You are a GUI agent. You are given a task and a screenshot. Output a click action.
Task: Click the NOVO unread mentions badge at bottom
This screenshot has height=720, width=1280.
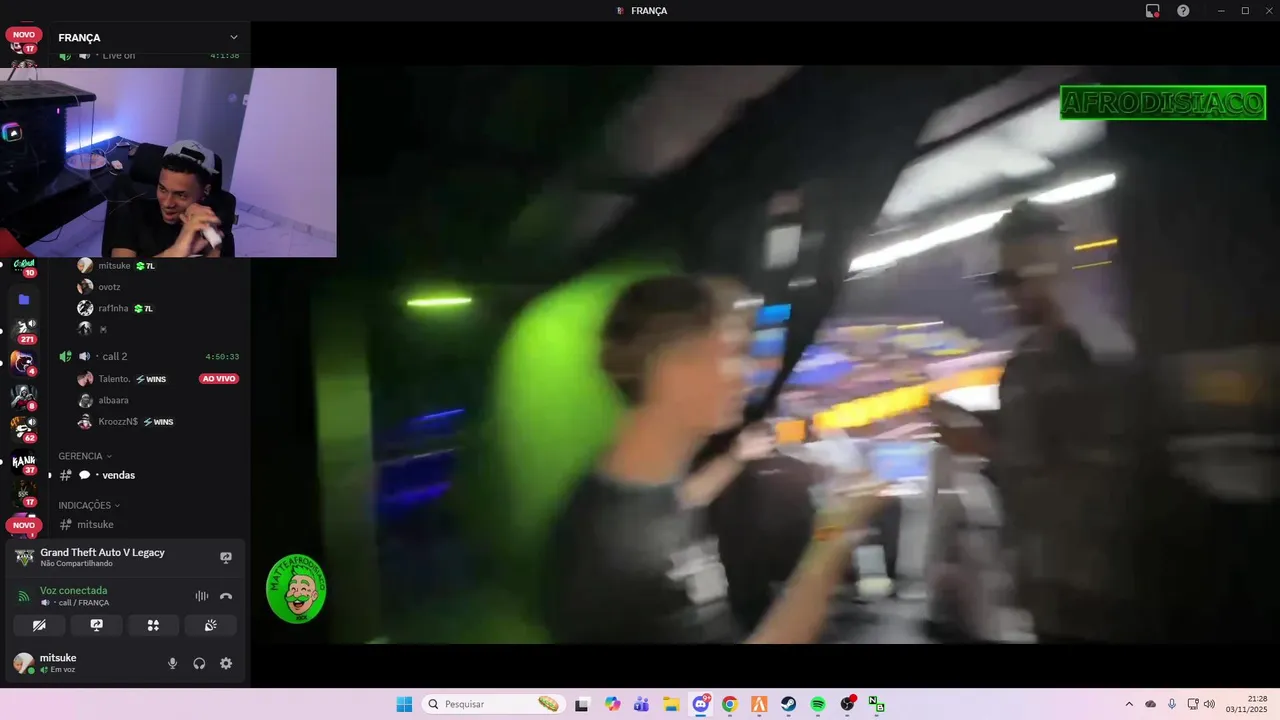pyautogui.click(x=24, y=525)
